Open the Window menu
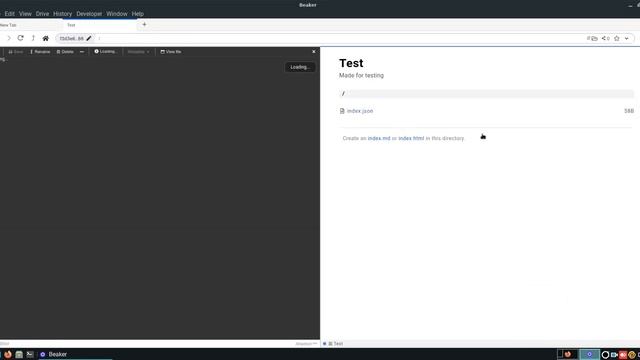Image resolution: width=640 pixels, height=360 pixels. (117, 13)
